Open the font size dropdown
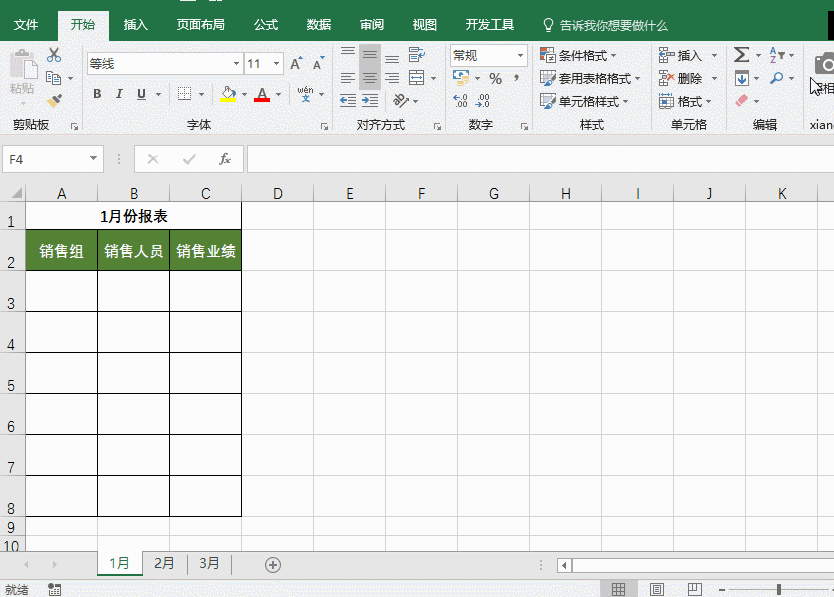834x597 pixels. coord(275,62)
